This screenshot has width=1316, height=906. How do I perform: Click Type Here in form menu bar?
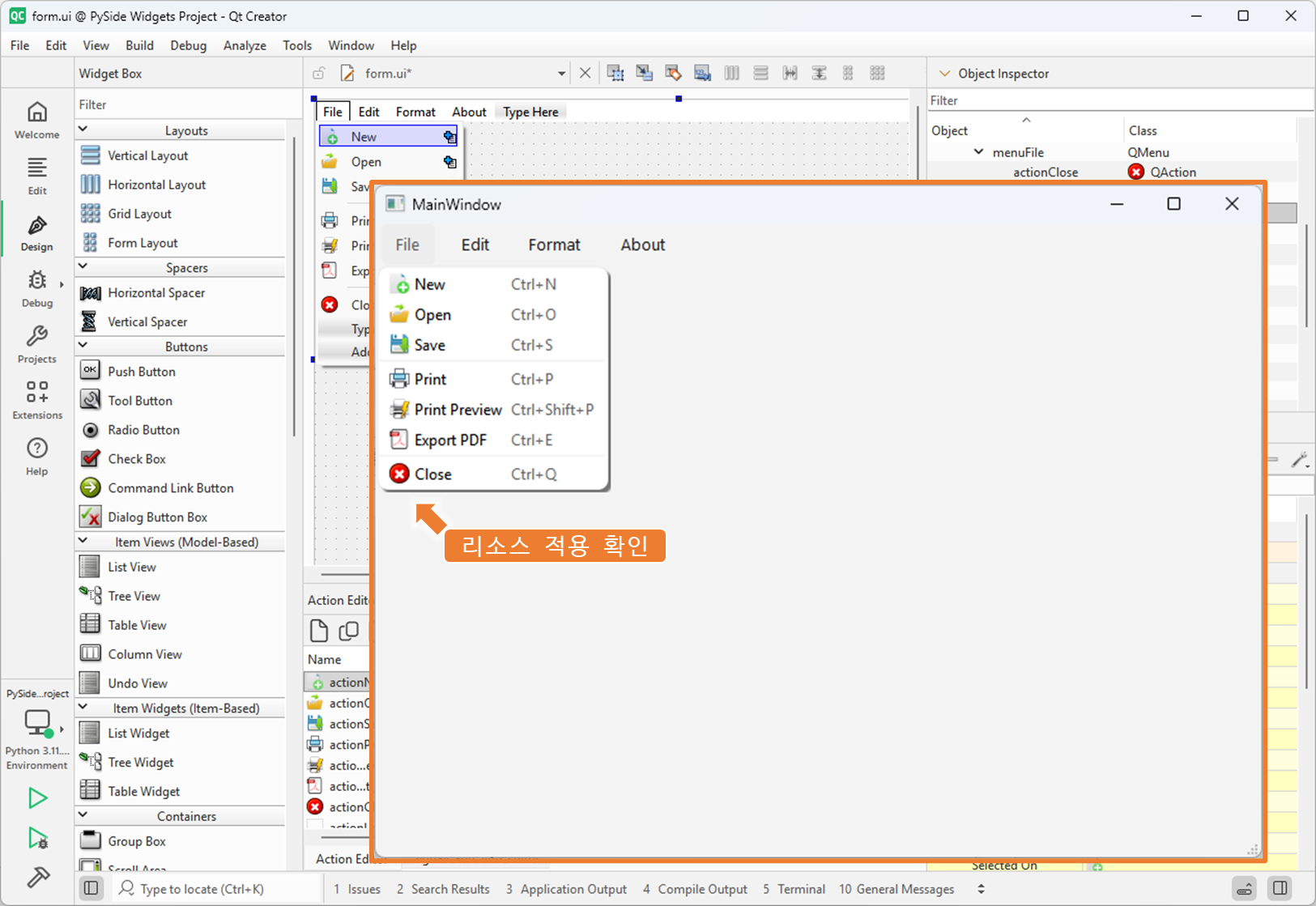click(x=530, y=112)
